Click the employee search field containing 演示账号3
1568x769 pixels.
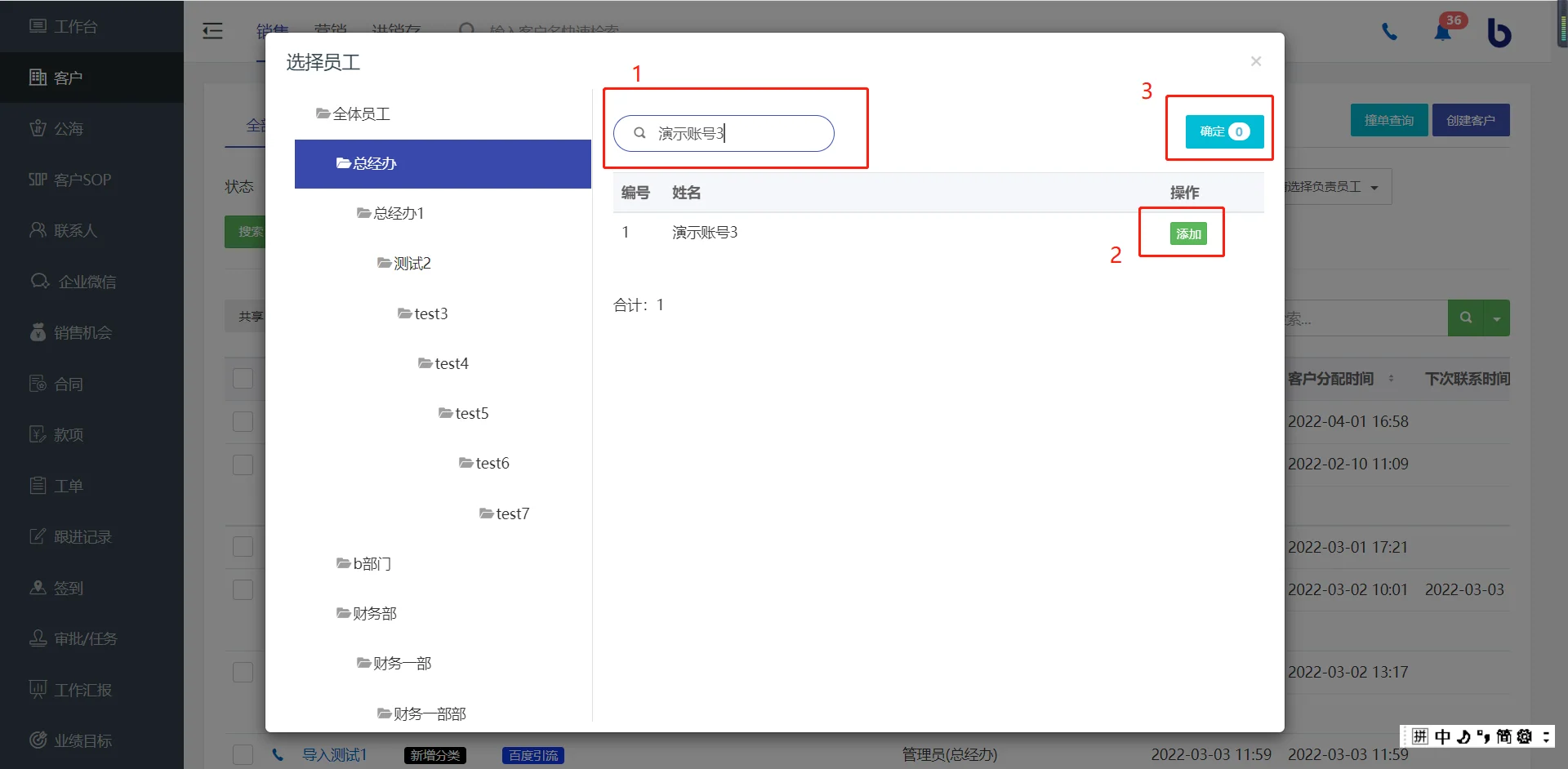[x=724, y=133]
